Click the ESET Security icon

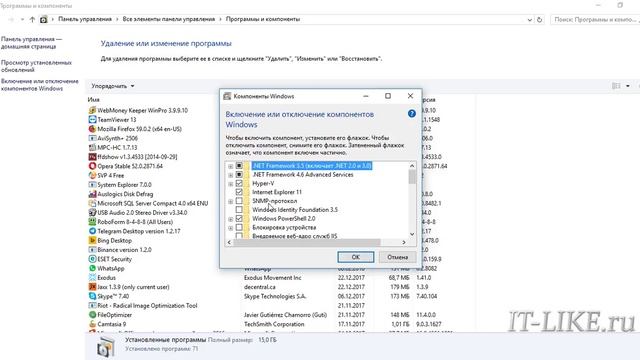pos(92,259)
